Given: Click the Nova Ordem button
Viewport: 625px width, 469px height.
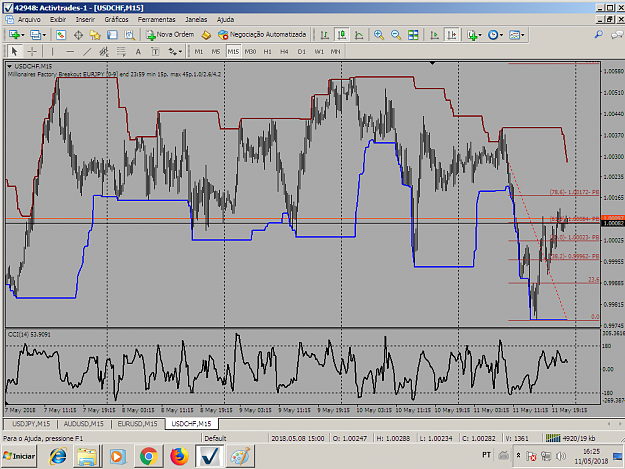Looking at the screenshot, I should click(170, 35).
